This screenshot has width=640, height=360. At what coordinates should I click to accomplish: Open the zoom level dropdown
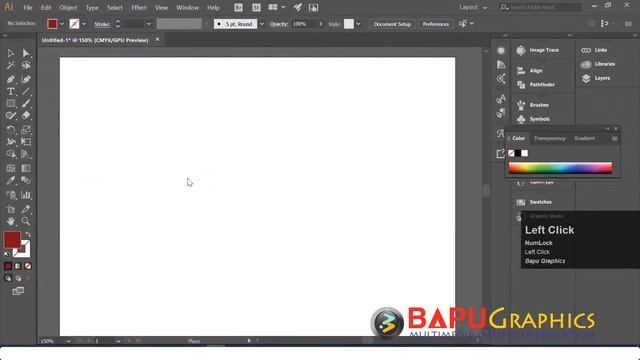[68, 341]
